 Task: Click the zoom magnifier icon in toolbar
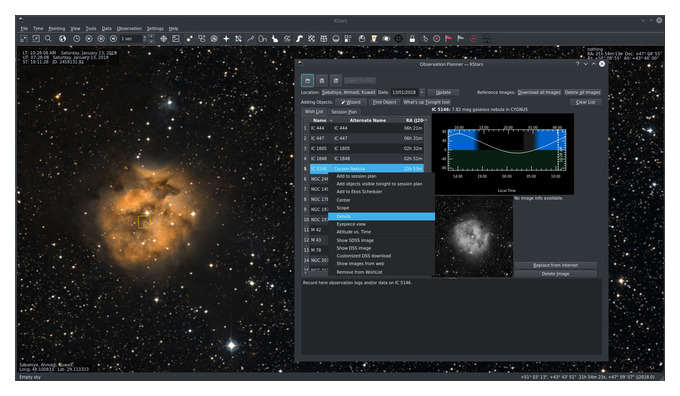48,39
